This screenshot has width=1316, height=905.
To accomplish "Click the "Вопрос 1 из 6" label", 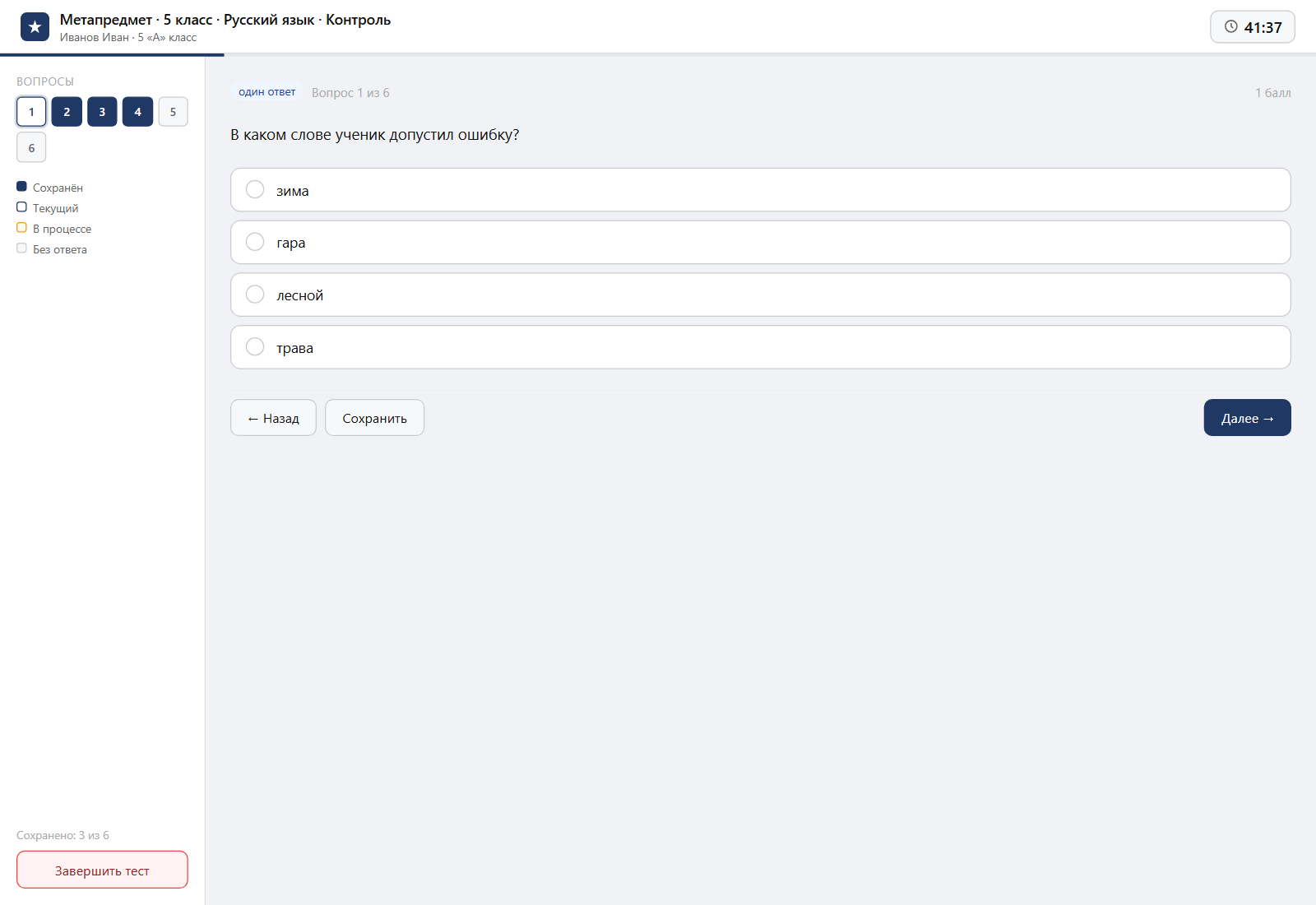I will pos(350,93).
